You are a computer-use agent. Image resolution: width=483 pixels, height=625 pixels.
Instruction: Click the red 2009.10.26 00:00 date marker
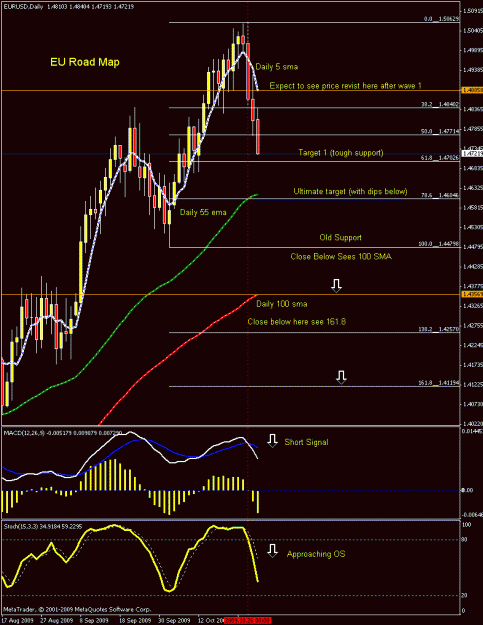[247, 621]
